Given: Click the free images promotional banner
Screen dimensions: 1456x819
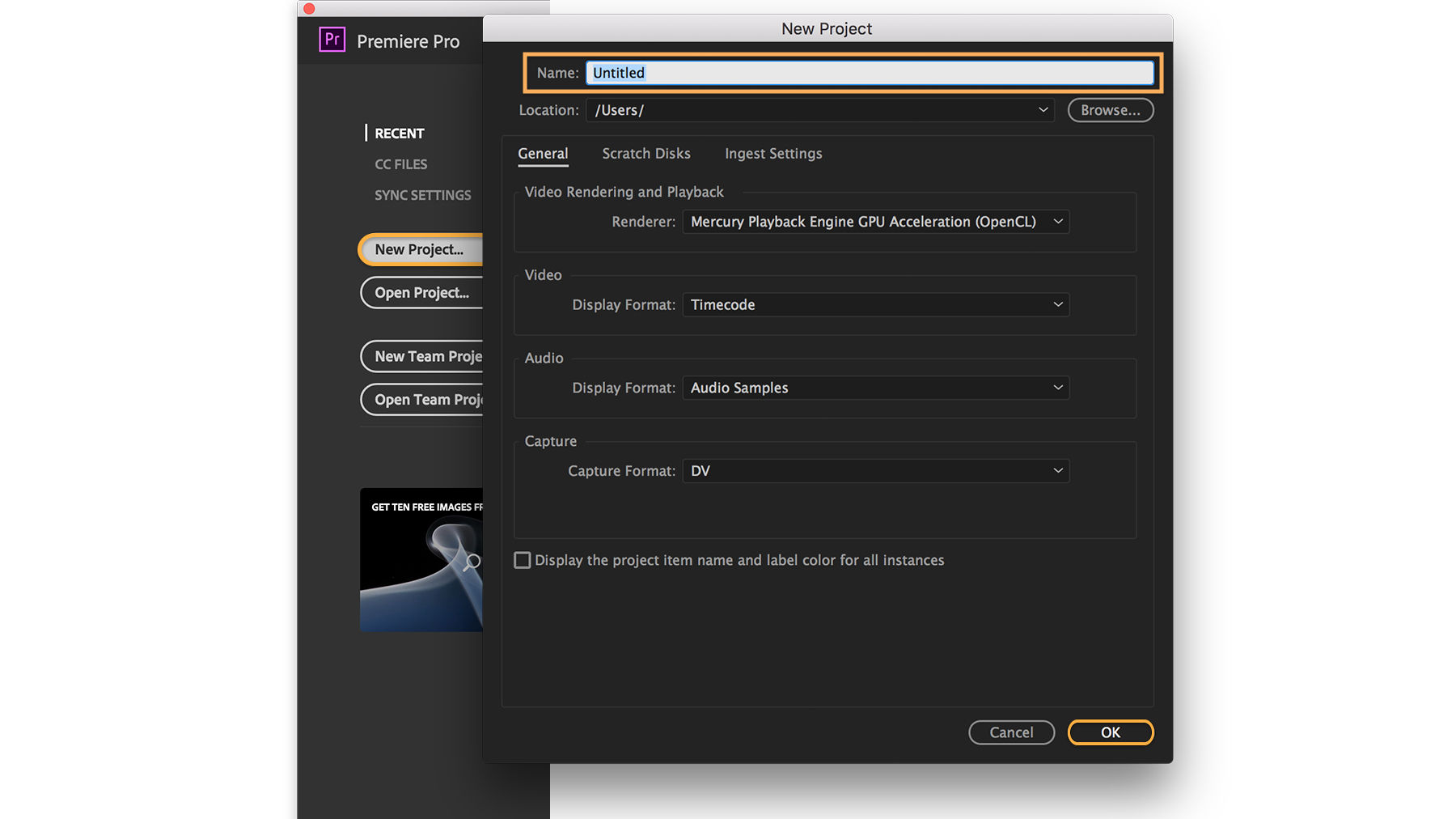Looking at the screenshot, I should coord(421,559).
